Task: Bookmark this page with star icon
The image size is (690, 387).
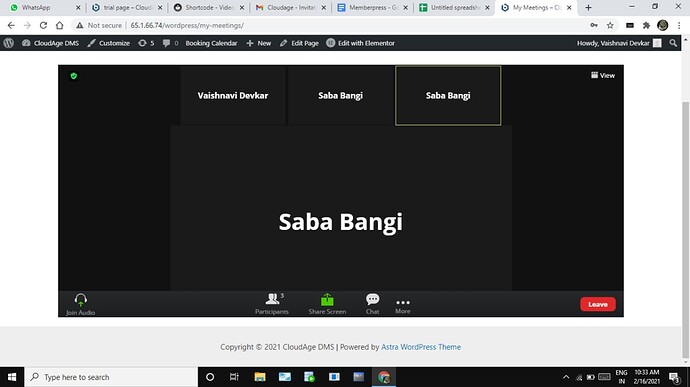Action: tap(610, 26)
